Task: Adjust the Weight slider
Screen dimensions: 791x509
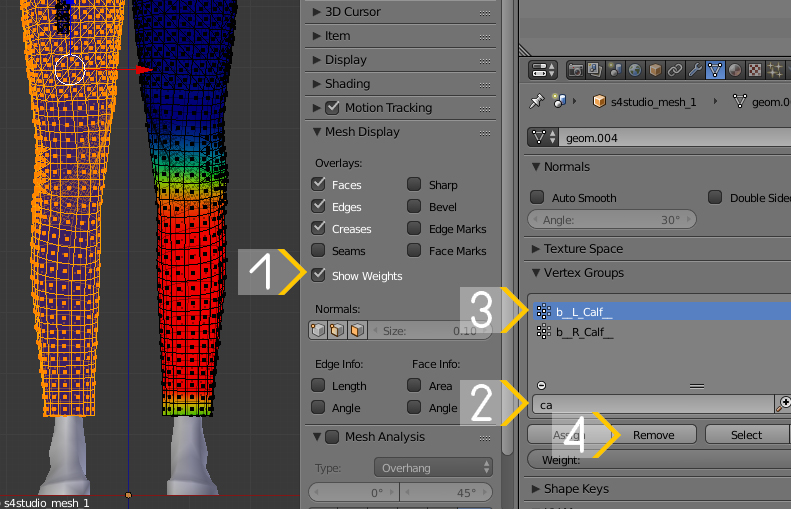Action: coord(659,460)
